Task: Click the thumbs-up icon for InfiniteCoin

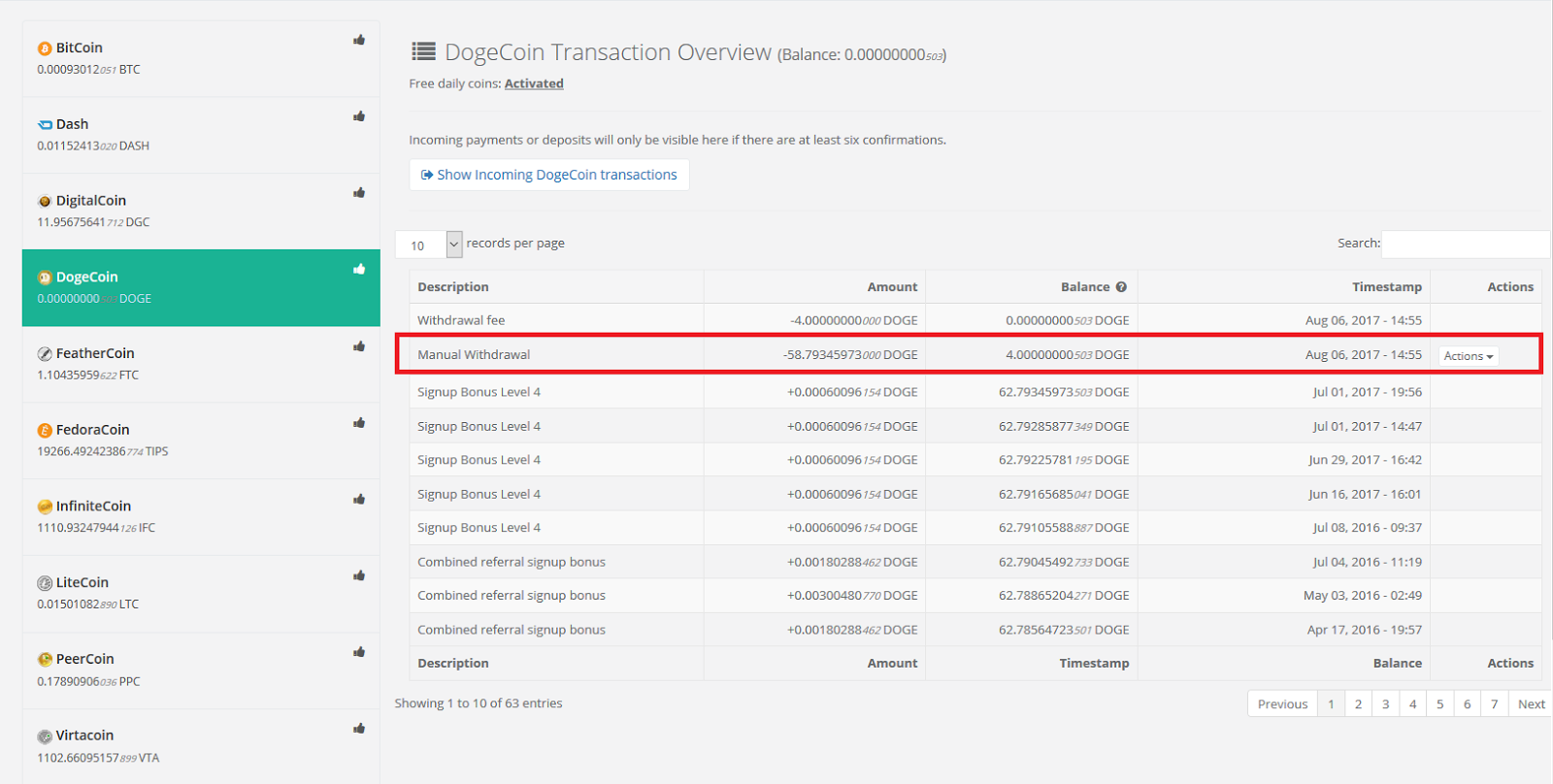Action: 359,500
